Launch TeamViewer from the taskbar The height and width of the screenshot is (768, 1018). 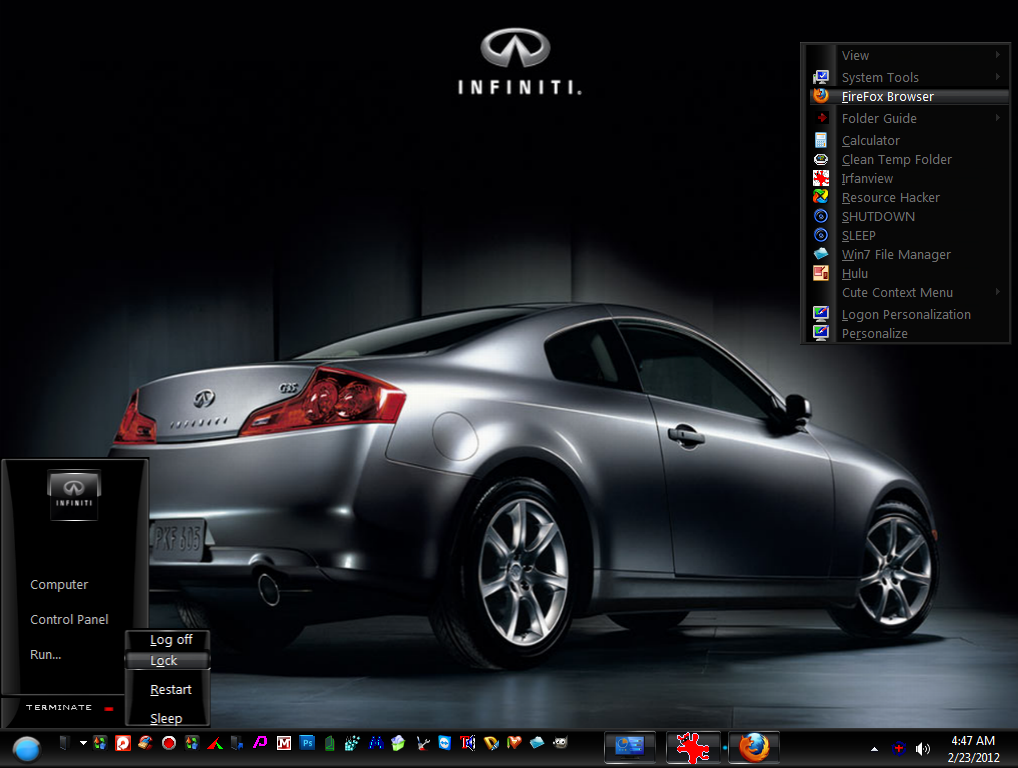[444, 743]
